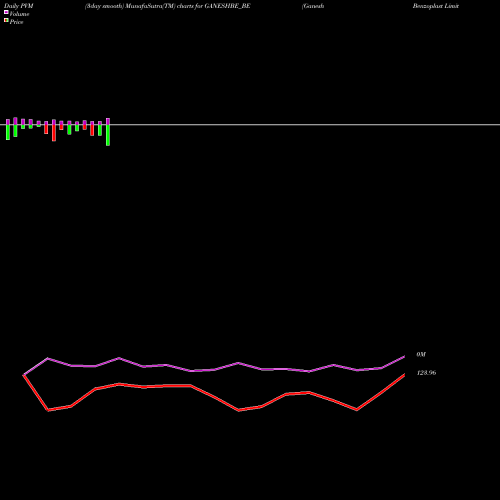Screen dimensions: 500x500
Task: Click the MunafaSutra chart title for GANESHBE_BE
Action: coord(168,6)
